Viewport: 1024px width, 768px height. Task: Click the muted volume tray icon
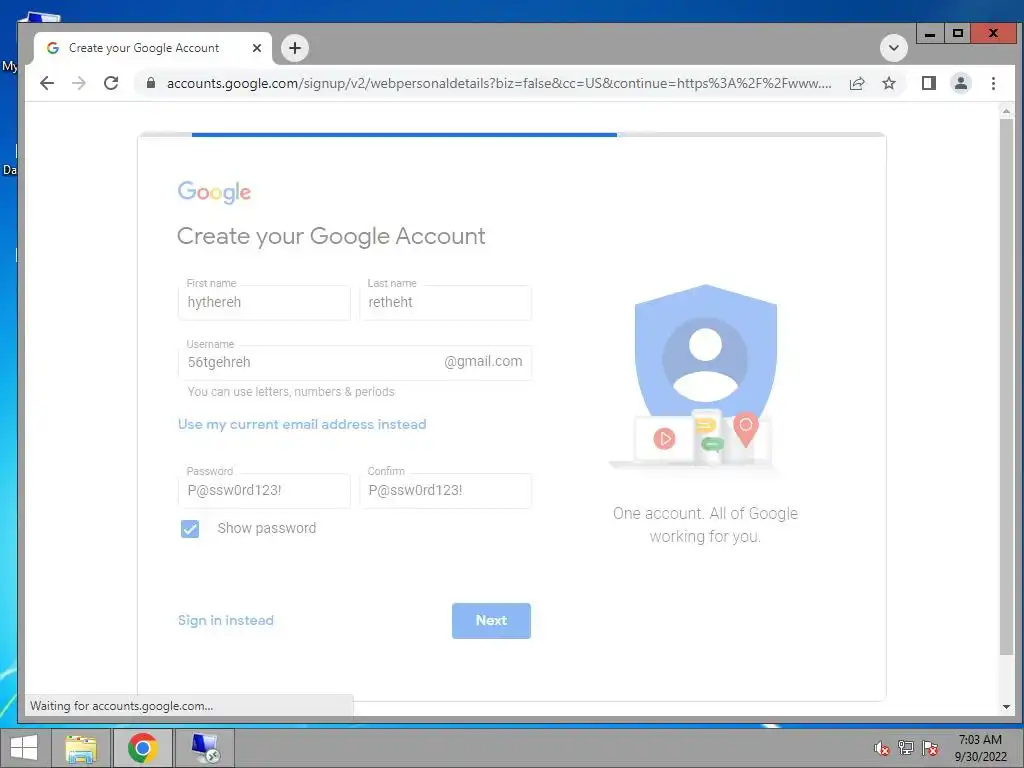coord(882,748)
